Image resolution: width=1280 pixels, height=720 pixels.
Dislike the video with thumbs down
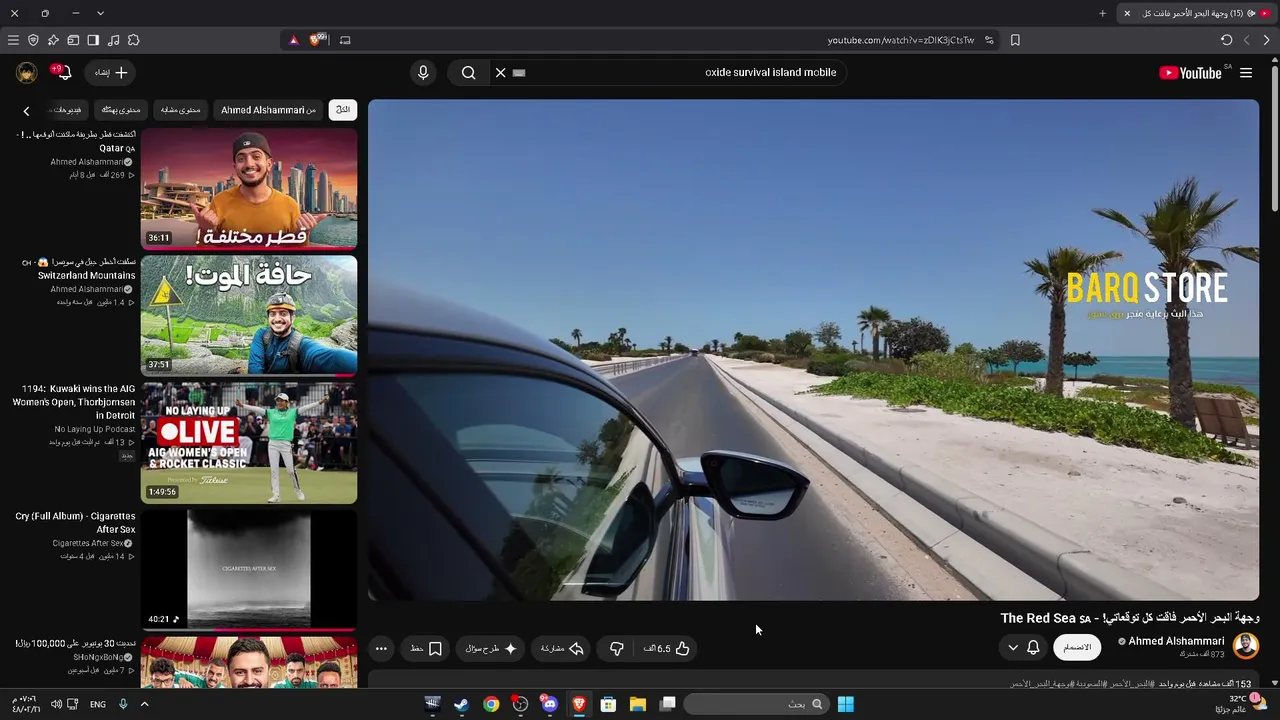(x=616, y=649)
